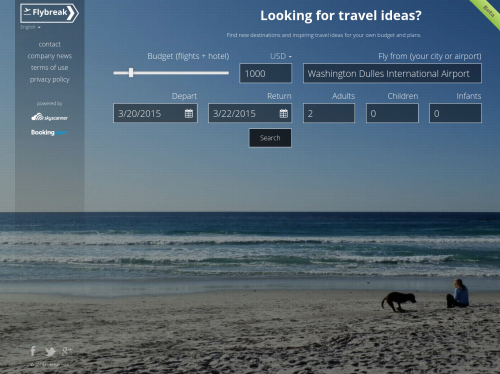Image resolution: width=500 pixels, height=374 pixels.
Task: Open terms of use link
Action: 50,68
